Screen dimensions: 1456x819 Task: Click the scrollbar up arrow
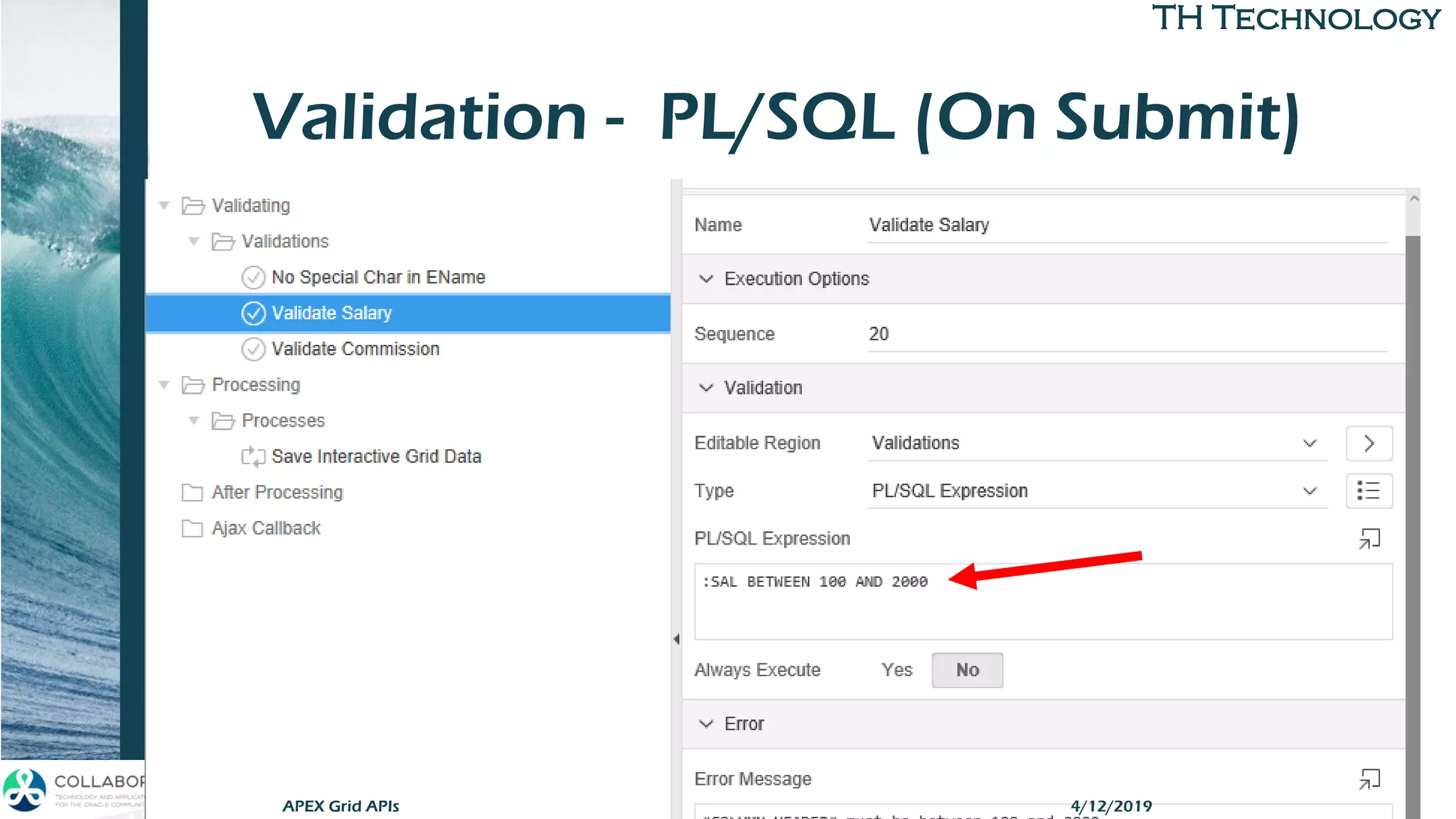(x=1414, y=199)
